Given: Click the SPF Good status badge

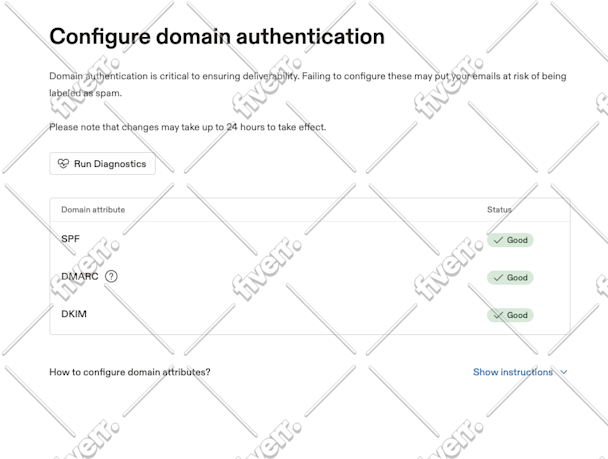Looking at the screenshot, I should click(510, 240).
